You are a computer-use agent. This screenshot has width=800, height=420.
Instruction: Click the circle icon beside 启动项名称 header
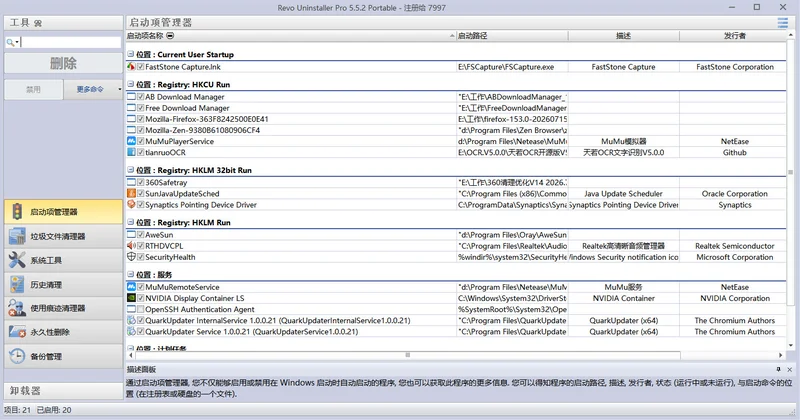pyautogui.click(x=170, y=35)
